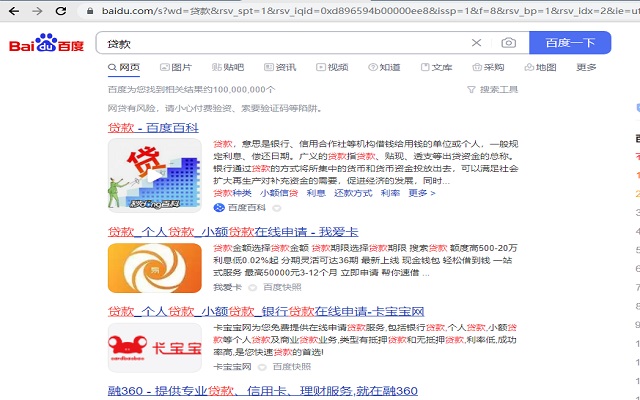Open the 贷款种类 sublink
Viewport: 640px width, 400px height.
click(232, 193)
